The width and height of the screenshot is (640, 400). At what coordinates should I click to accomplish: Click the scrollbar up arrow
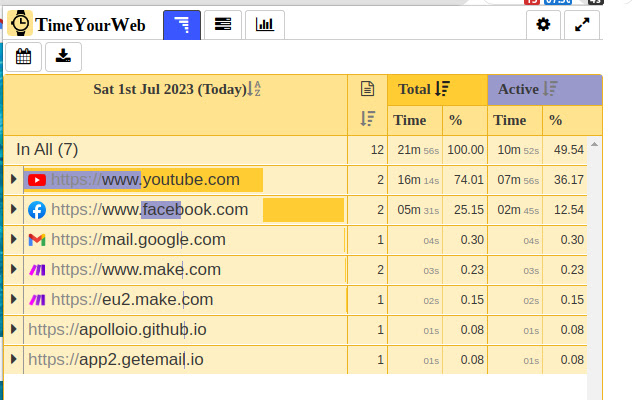tap(595, 145)
